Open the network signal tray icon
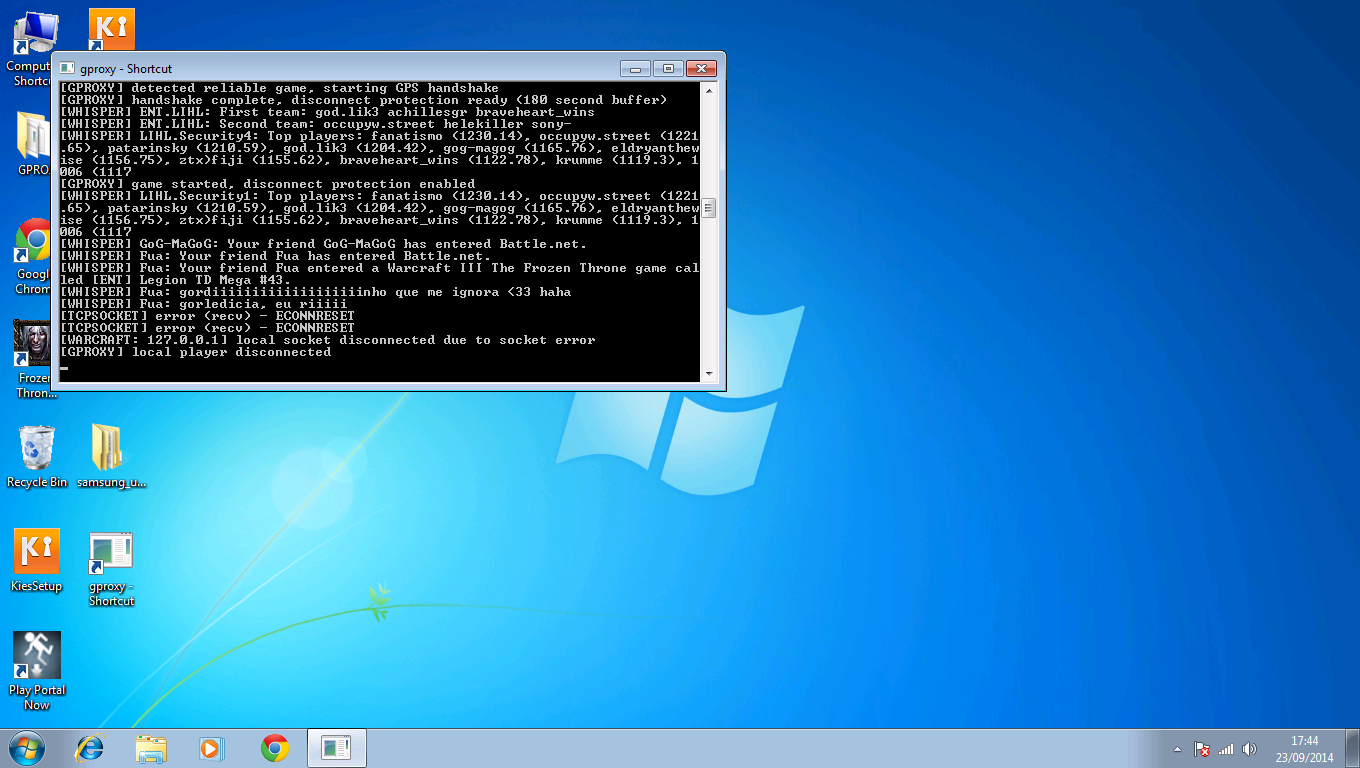This screenshot has width=1360, height=768. coord(1226,748)
